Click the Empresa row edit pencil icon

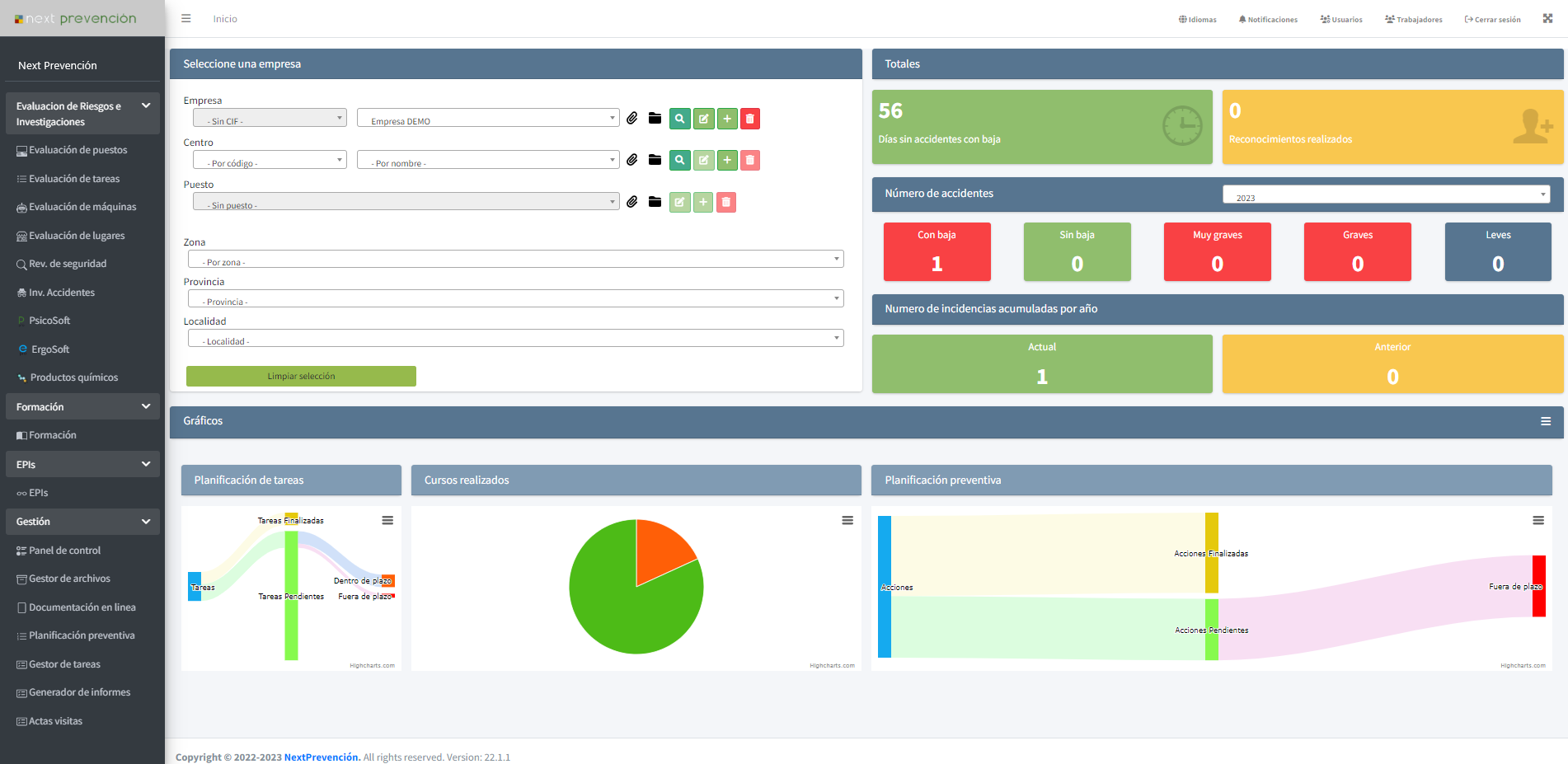coord(704,119)
